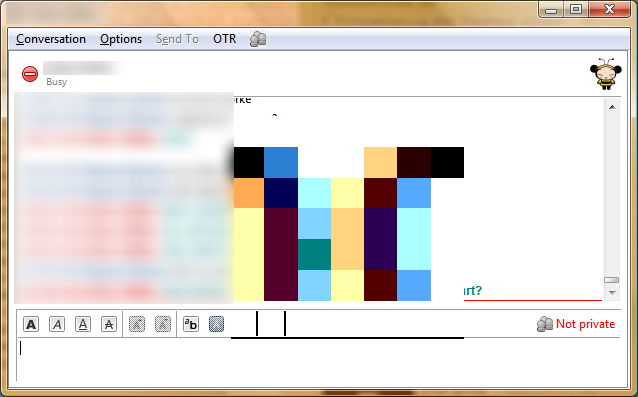This screenshot has height=397, width=638.
Task: Toggle strikethrough text formatting
Action: click(109, 324)
